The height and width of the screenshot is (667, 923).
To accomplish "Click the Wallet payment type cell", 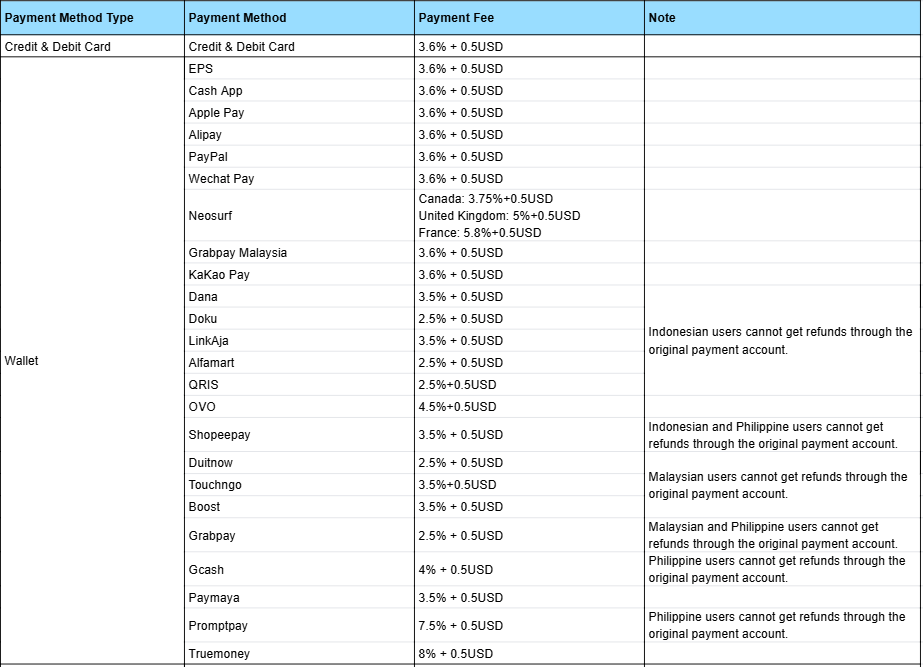I will point(22,360).
